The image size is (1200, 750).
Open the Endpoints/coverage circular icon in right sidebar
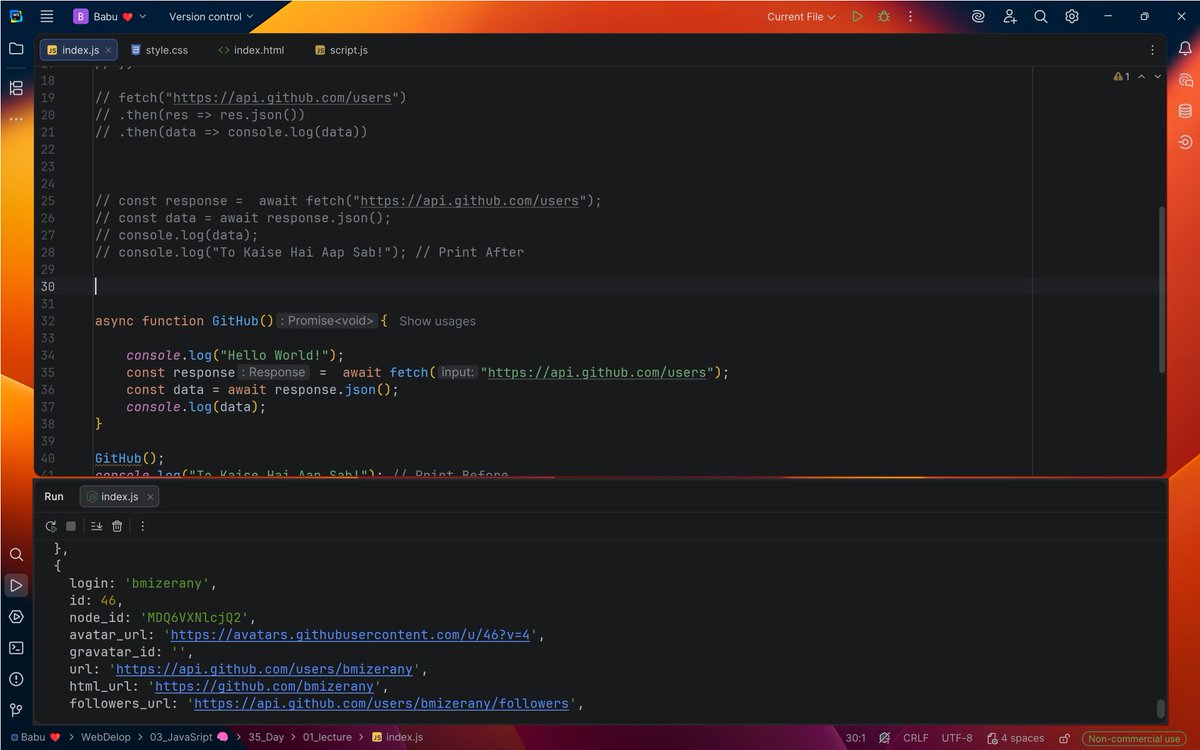pos(1186,142)
